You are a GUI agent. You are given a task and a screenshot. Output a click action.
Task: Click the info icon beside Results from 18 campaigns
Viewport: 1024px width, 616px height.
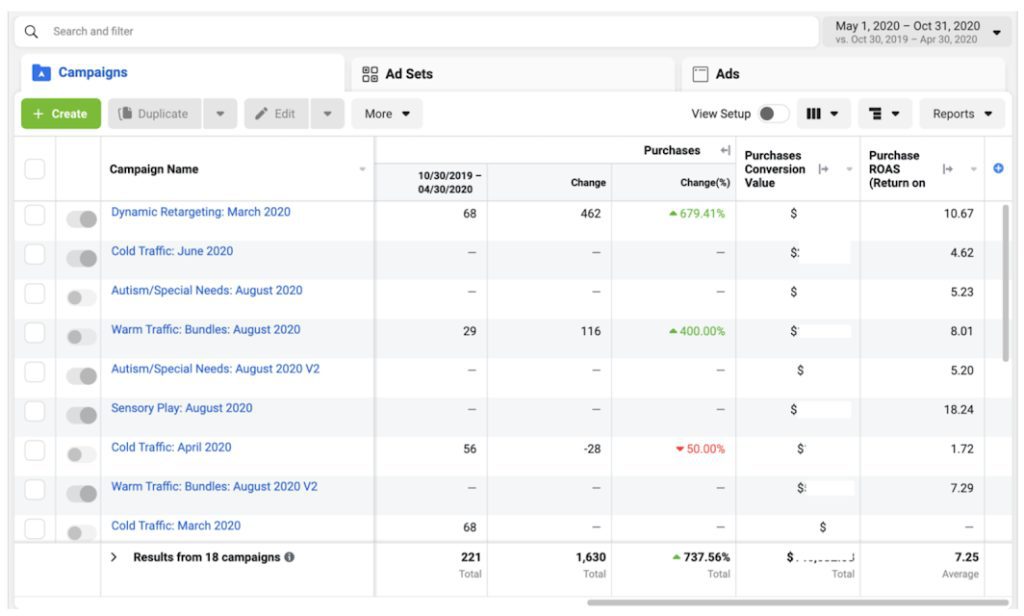(x=289, y=558)
